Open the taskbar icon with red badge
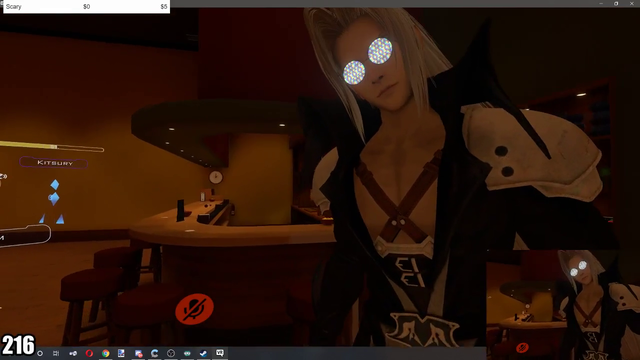The image size is (640, 360). click(x=138, y=353)
